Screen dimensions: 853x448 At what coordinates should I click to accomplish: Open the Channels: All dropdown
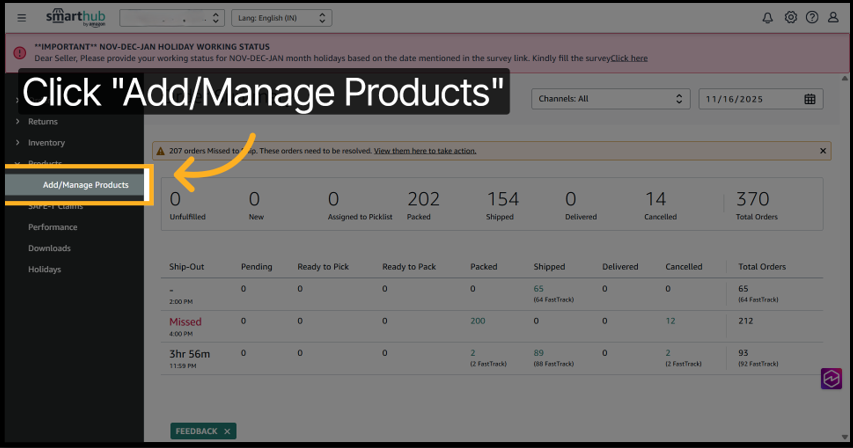tap(611, 99)
